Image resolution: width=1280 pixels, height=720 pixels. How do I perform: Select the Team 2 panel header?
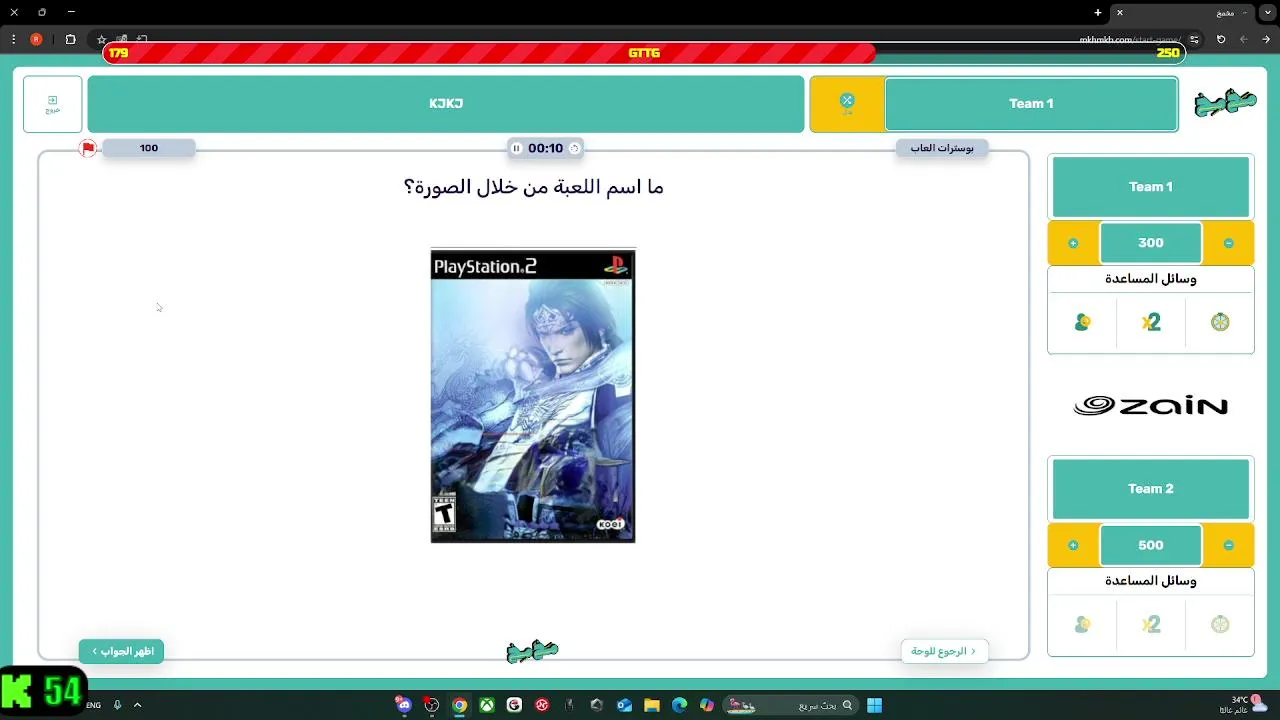[x=1151, y=489]
